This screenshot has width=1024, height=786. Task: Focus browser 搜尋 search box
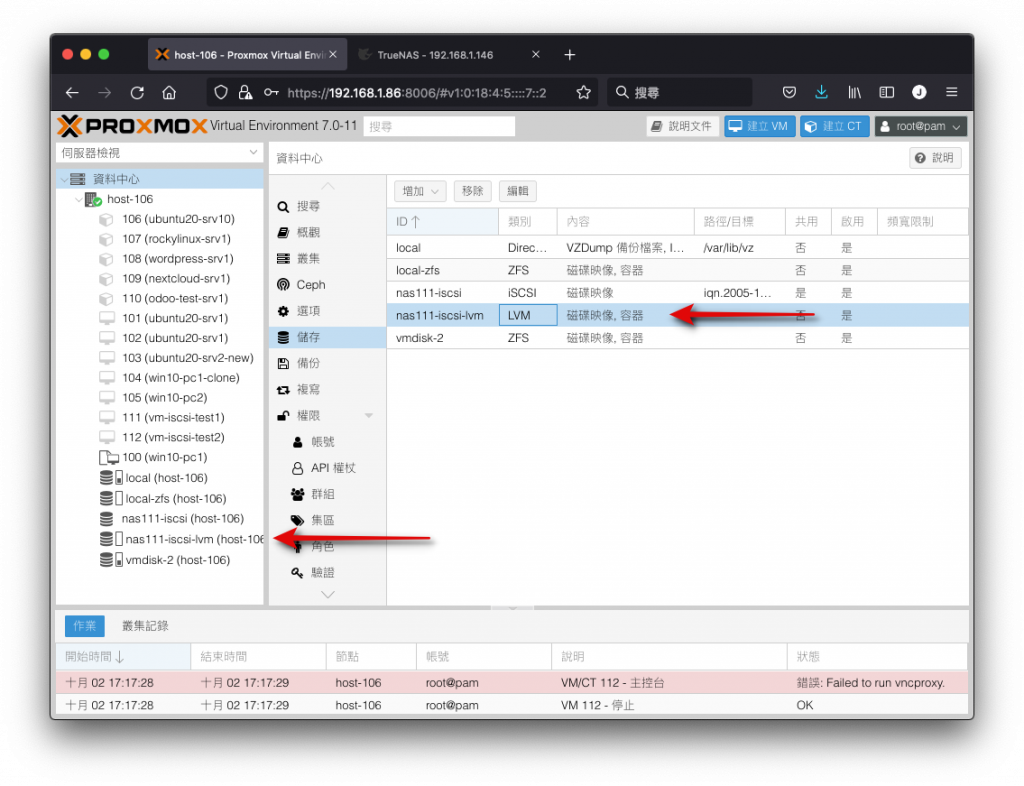point(680,93)
